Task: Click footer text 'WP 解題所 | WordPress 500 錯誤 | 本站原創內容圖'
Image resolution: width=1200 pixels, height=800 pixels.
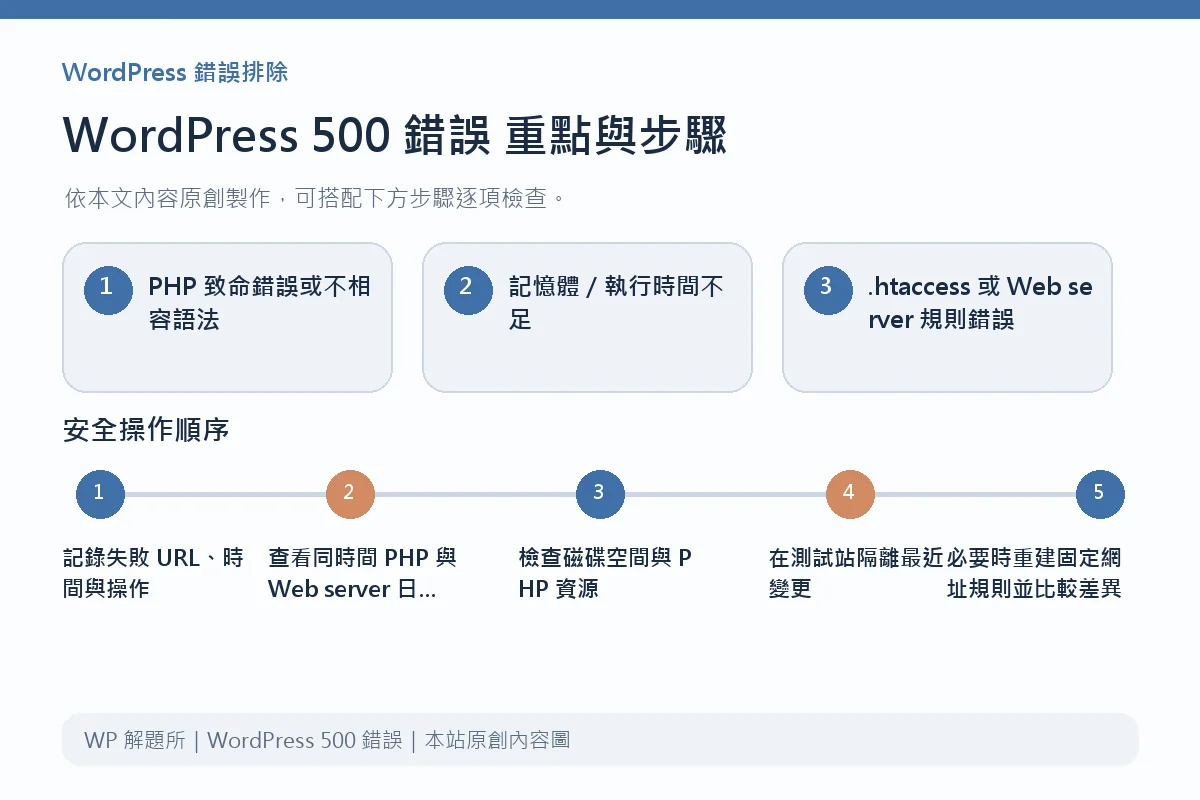Action: point(327,741)
